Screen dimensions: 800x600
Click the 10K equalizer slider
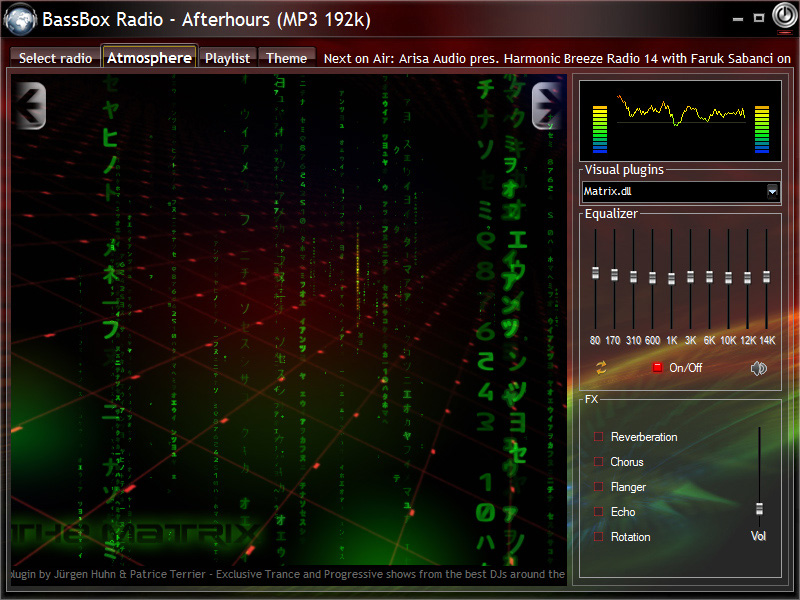[729, 279]
